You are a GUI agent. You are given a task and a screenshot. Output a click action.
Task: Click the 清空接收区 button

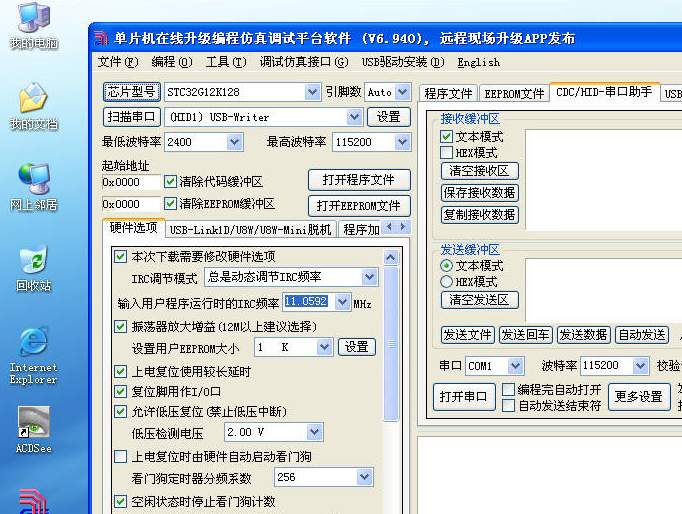[480, 170]
